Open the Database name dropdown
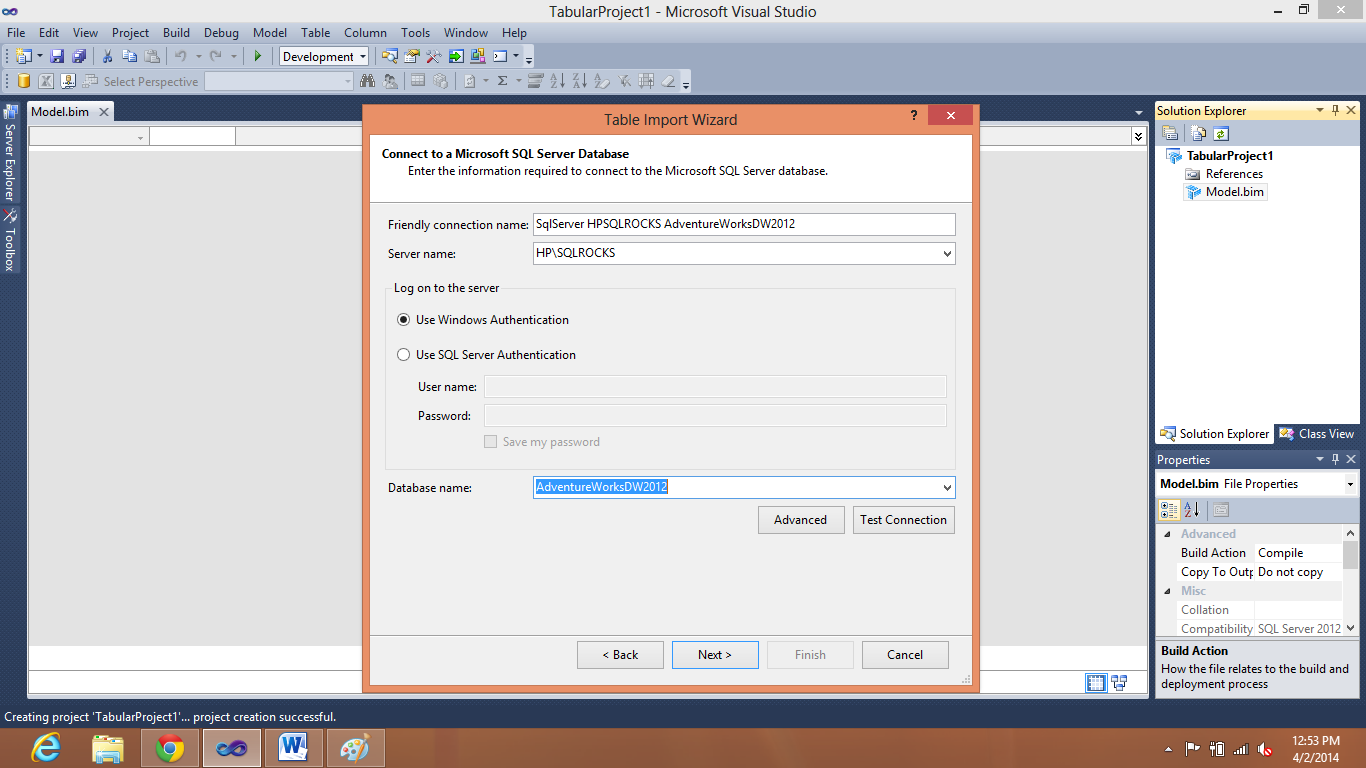Screen dimensions: 1366x768 click(x=947, y=488)
